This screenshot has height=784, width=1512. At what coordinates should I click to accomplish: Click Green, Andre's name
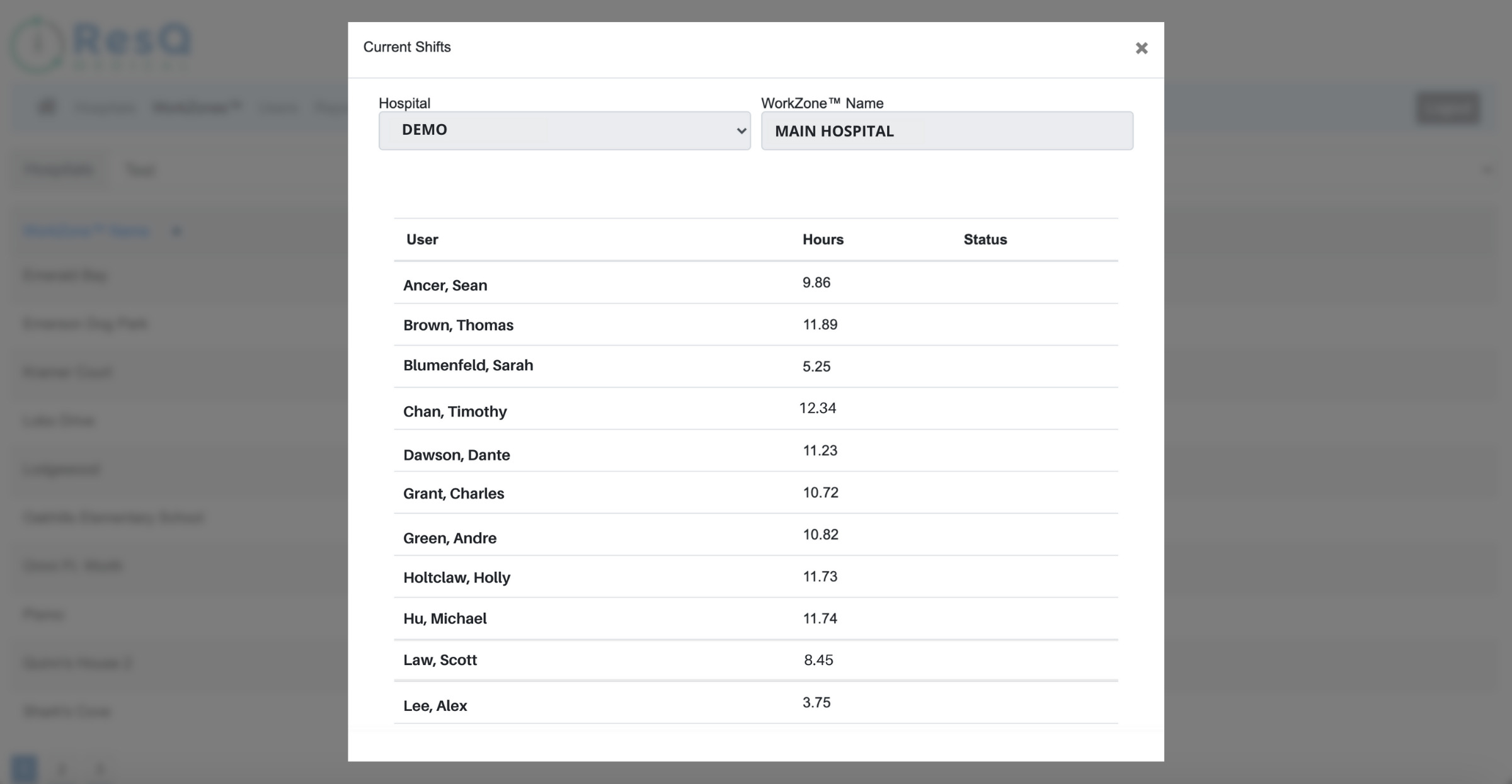point(450,538)
